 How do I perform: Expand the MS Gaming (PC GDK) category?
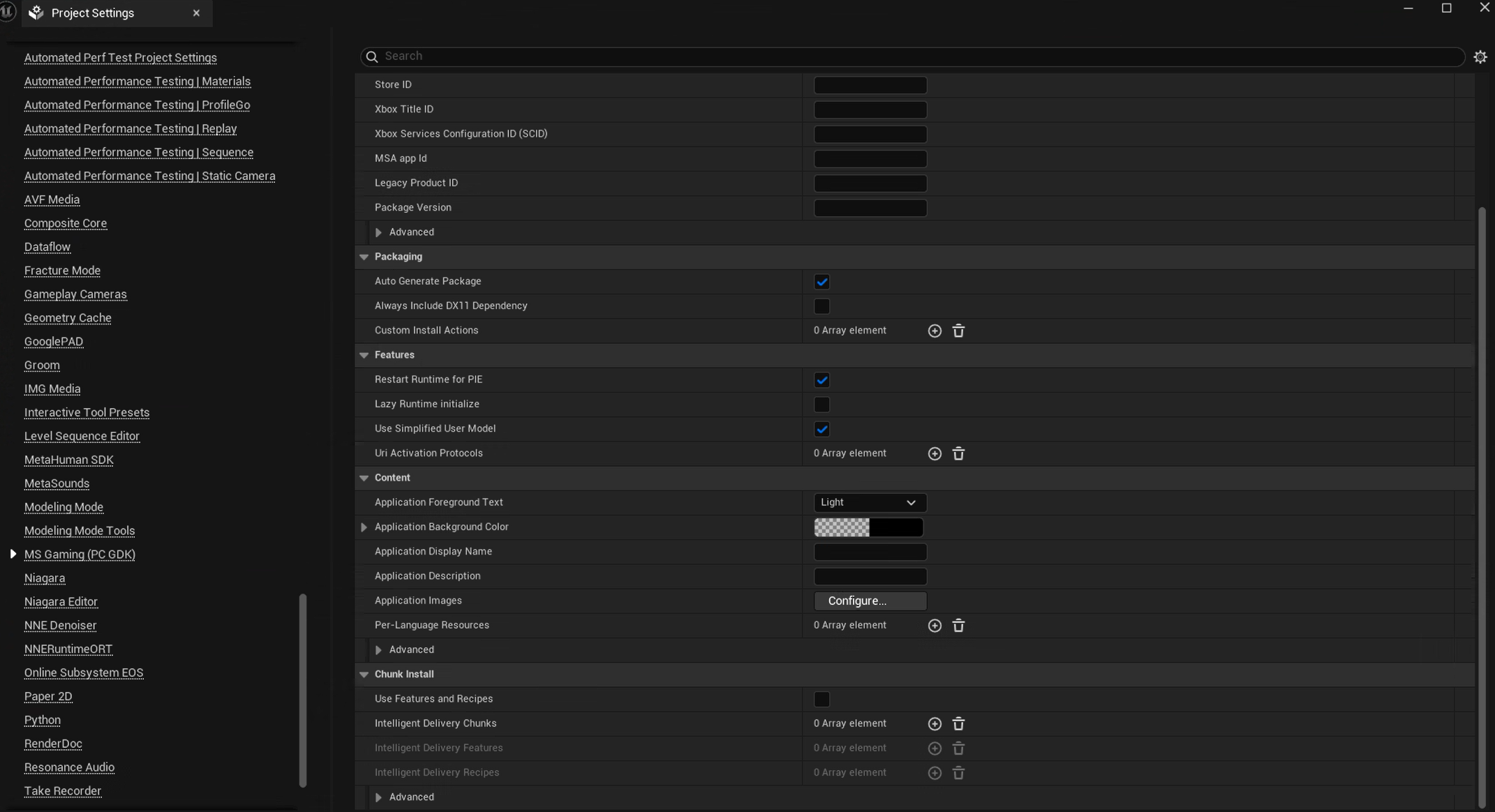pyautogui.click(x=13, y=554)
